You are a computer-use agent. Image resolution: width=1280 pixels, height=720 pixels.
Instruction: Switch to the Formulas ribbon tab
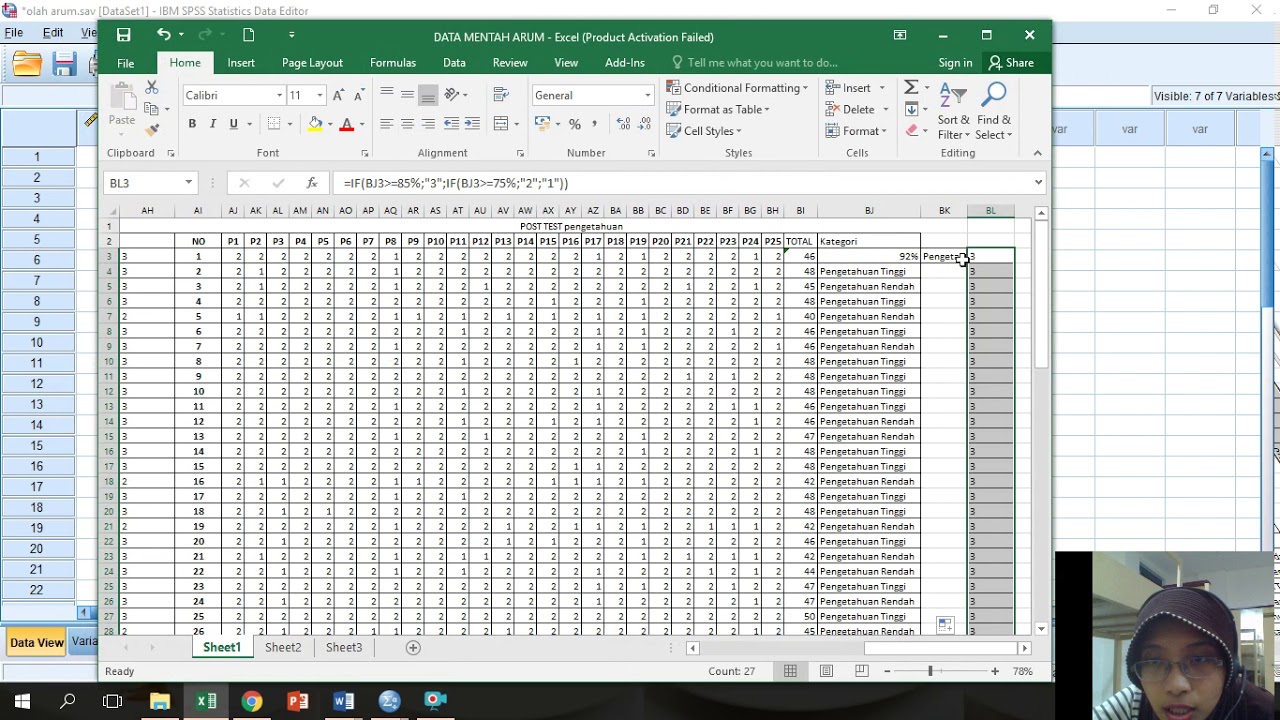[x=393, y=62]
